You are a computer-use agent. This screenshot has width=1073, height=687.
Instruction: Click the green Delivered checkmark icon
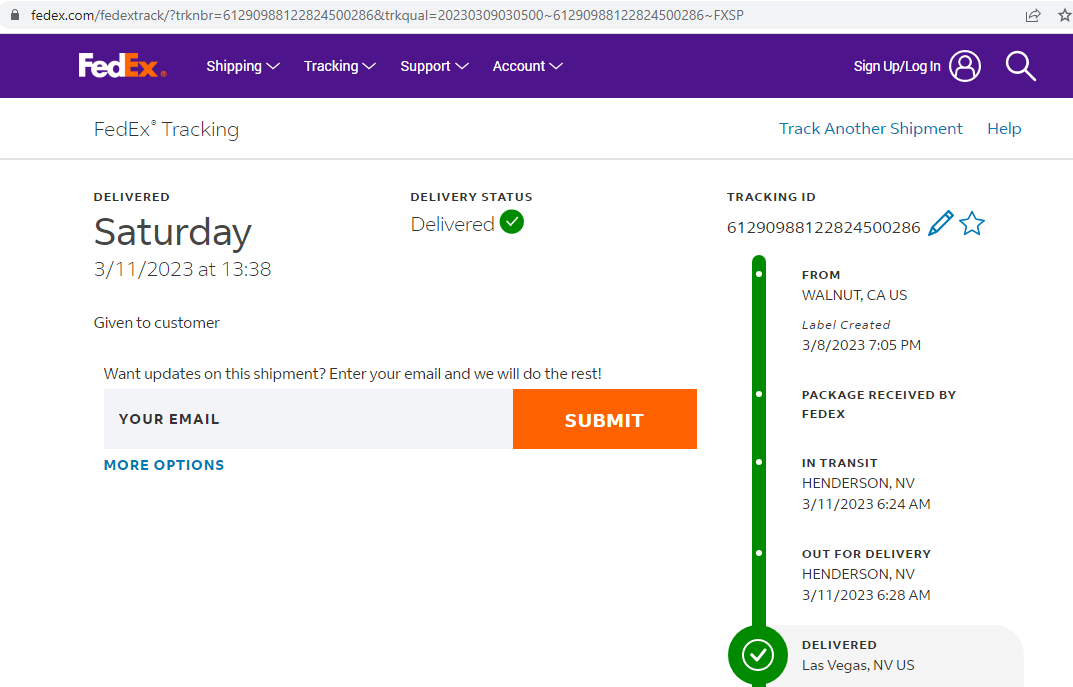tap(512, 222)
